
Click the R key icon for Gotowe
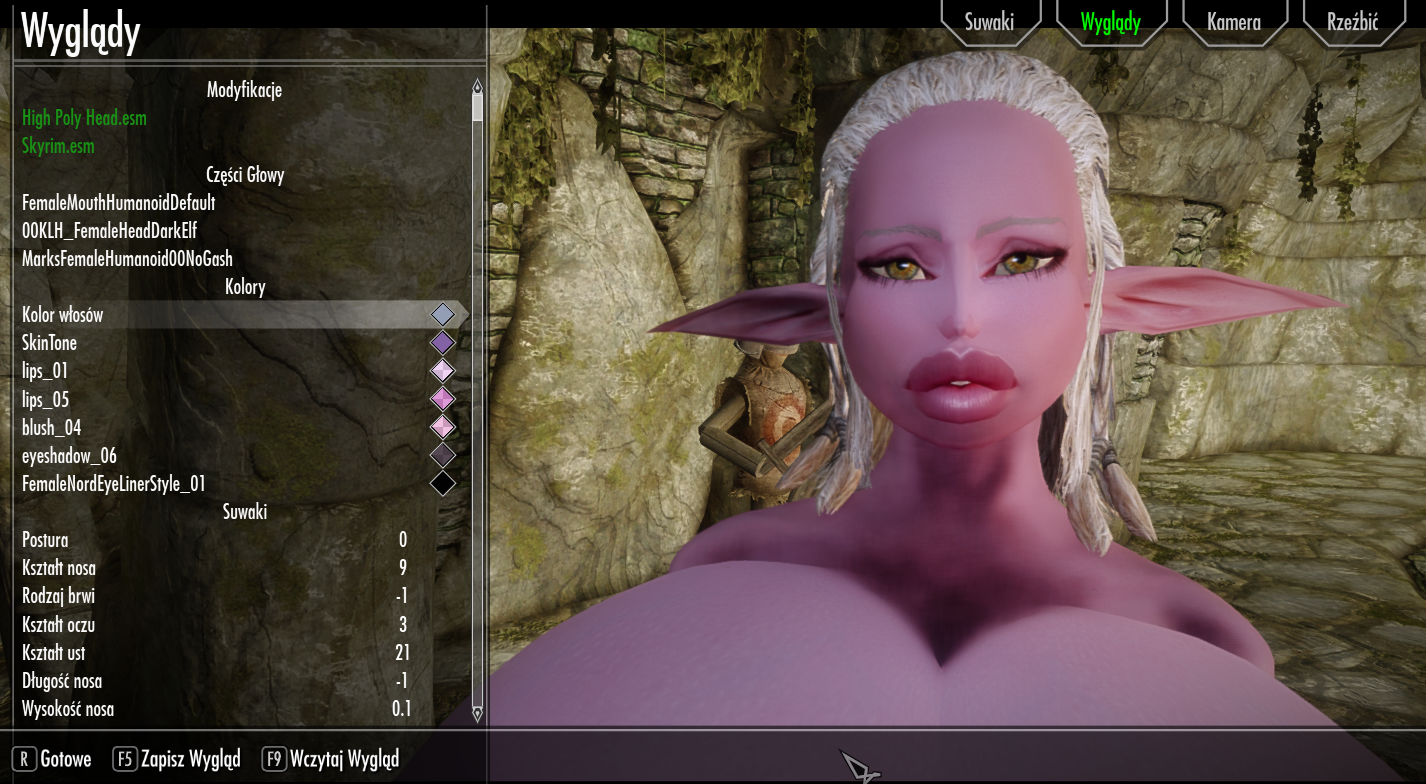coord(23,759)
